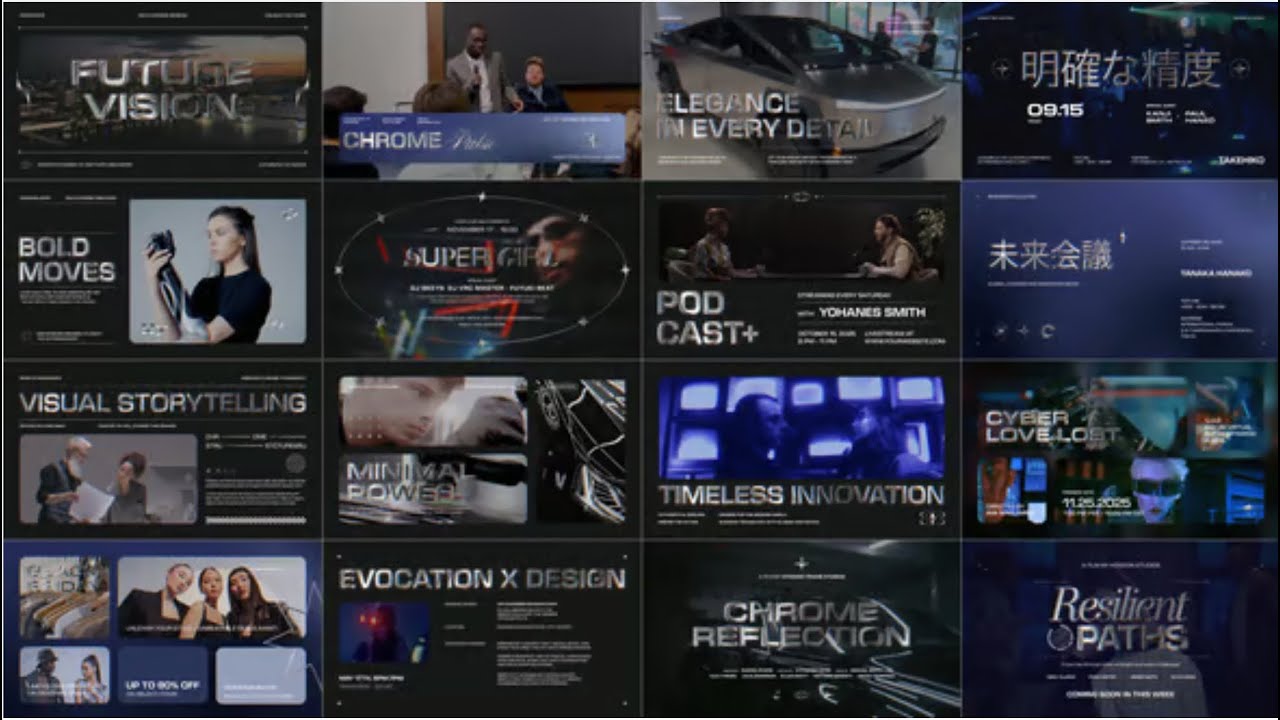1280x720 pixels.
Task: Open the Elegance In Every Detail thumbnail
Action: click(801, 91)
